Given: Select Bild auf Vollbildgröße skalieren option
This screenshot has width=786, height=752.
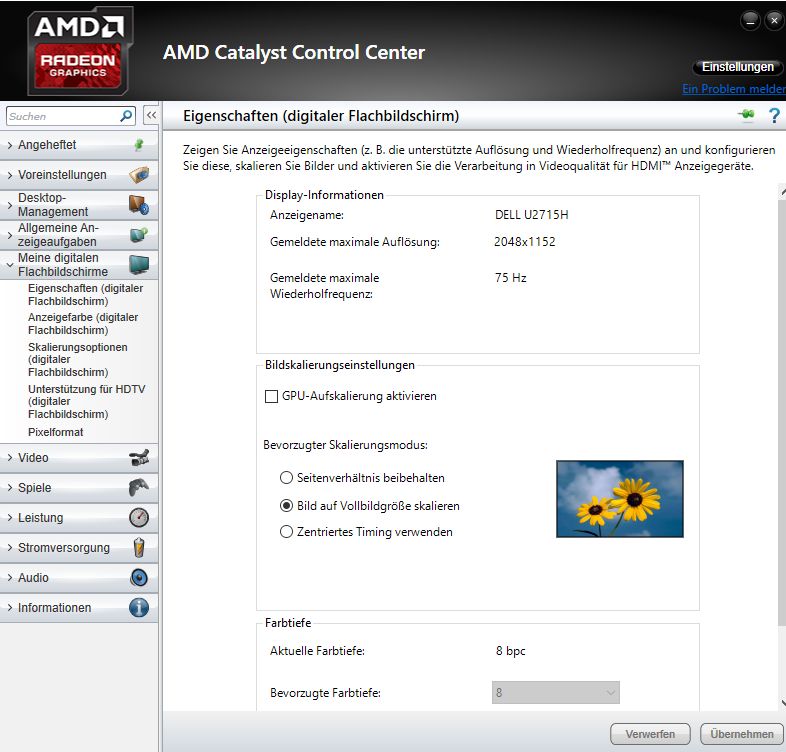Looking at the screenshot, I should pos(286,505).
